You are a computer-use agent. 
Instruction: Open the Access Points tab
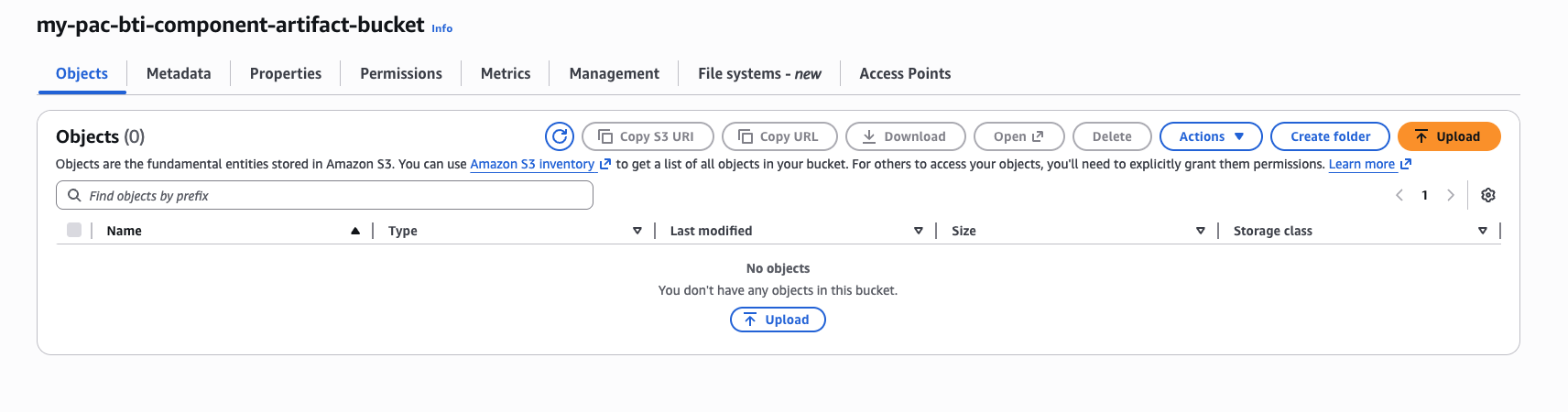coord(905,73)
